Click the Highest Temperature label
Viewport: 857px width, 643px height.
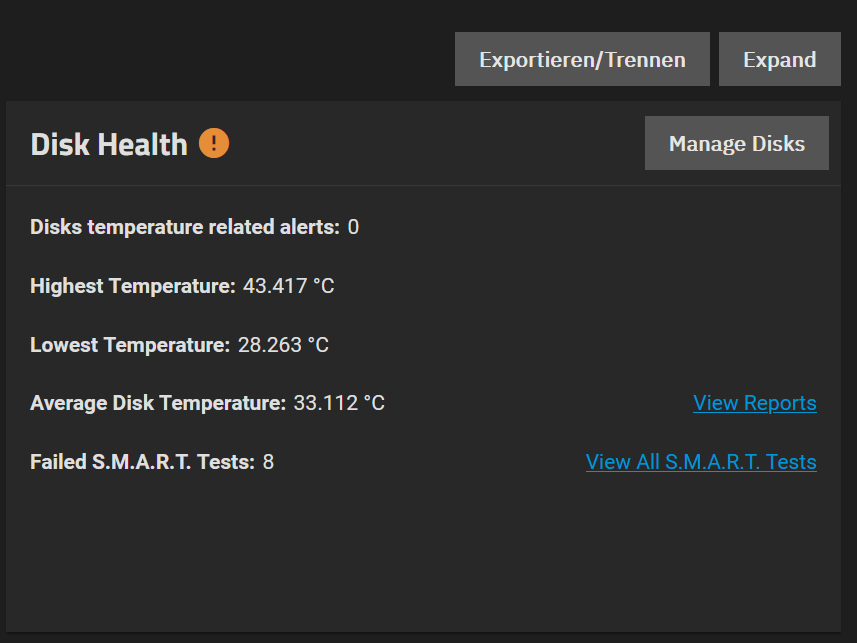(x=132, y=286)
